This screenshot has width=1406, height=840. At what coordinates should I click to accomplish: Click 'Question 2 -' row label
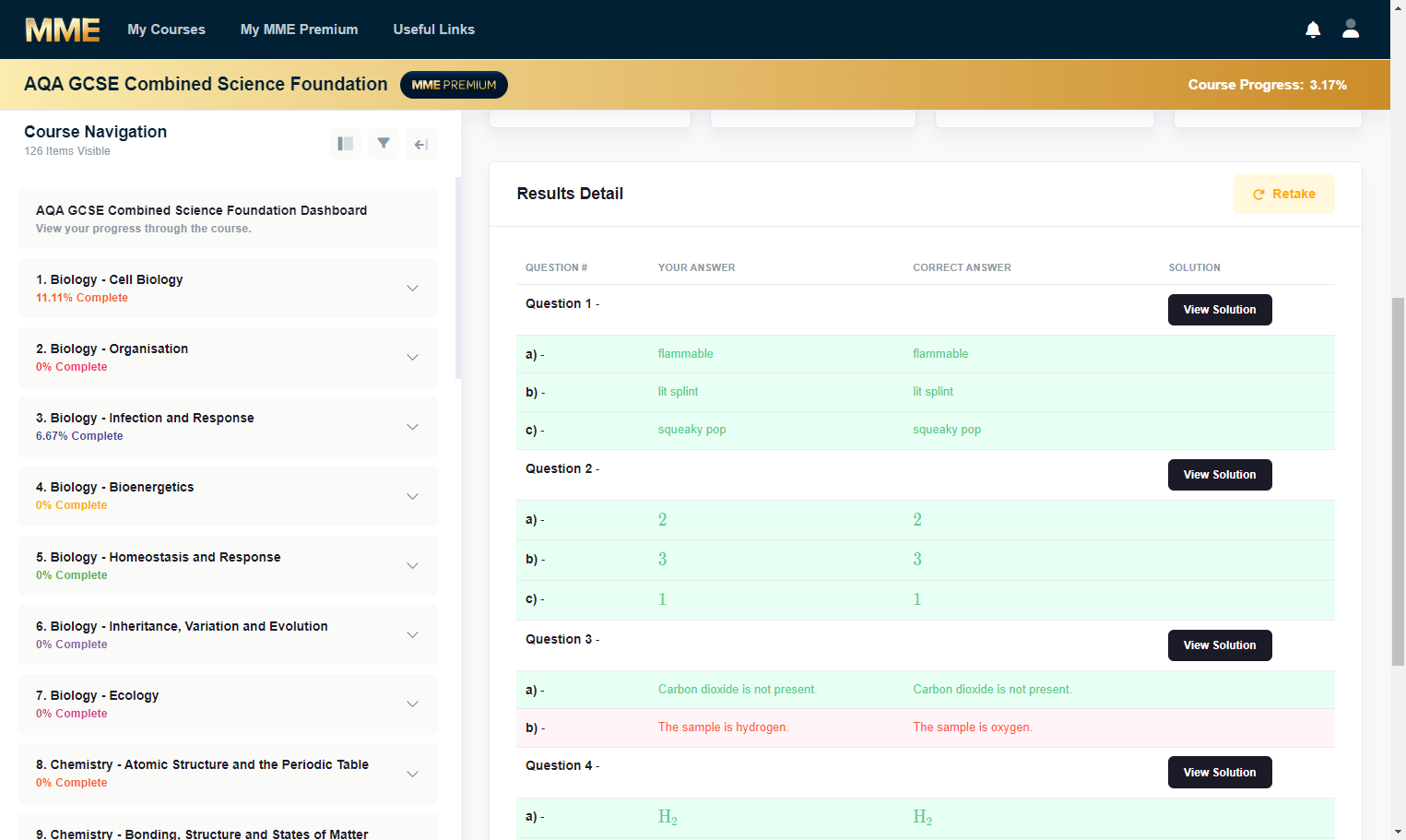pos(562,468)
